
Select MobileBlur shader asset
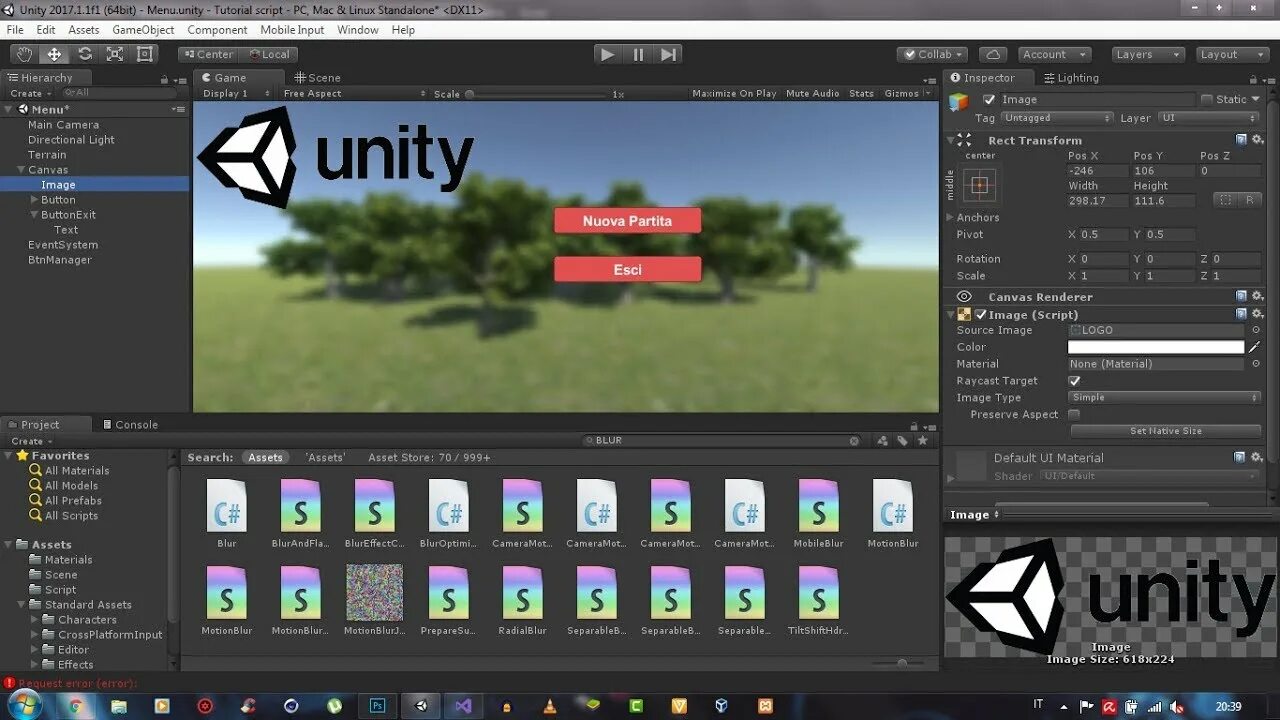(x=818, y=512)
